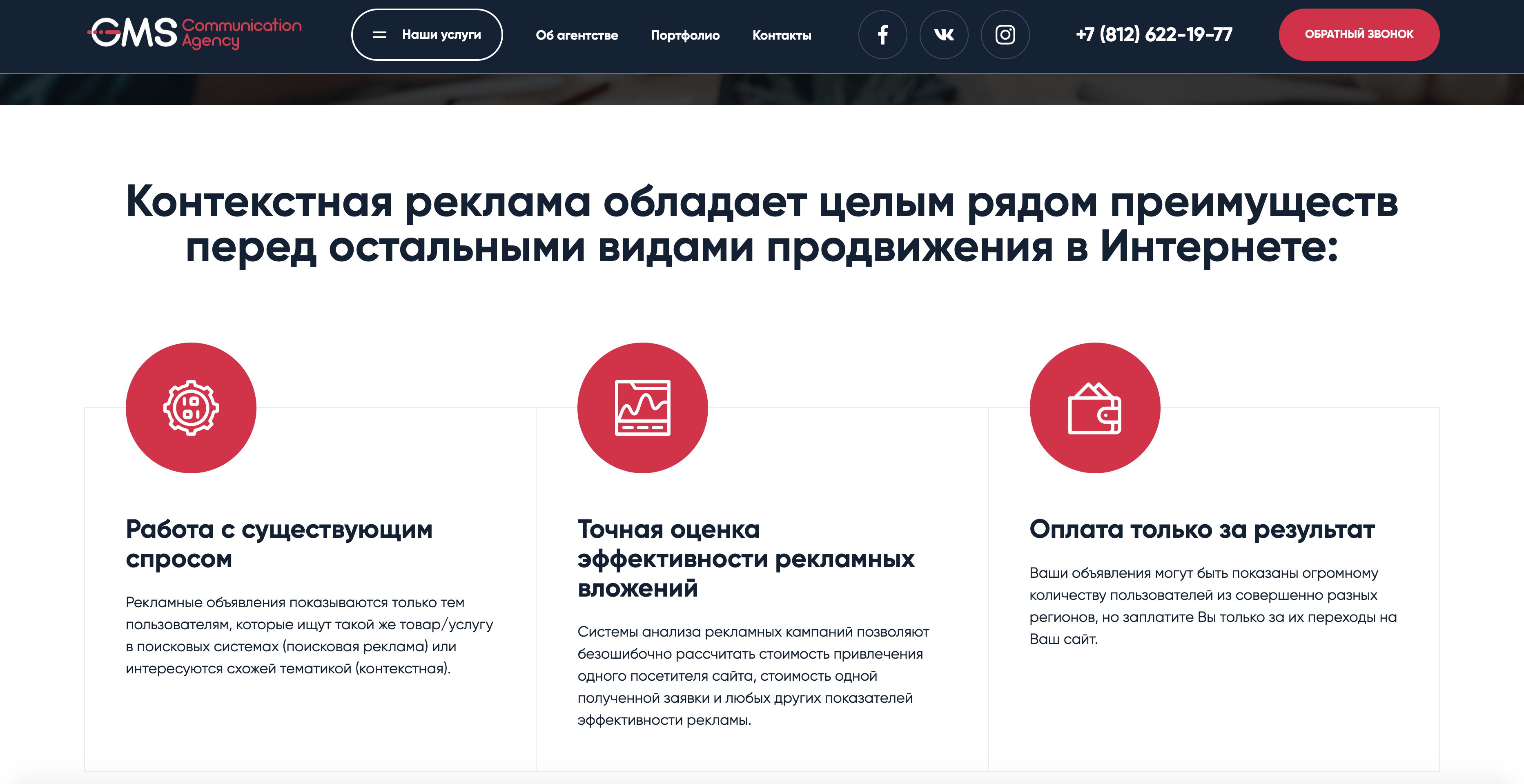Open the Facebook social link
1524x784 pixels.
click(x=882, y=35)
